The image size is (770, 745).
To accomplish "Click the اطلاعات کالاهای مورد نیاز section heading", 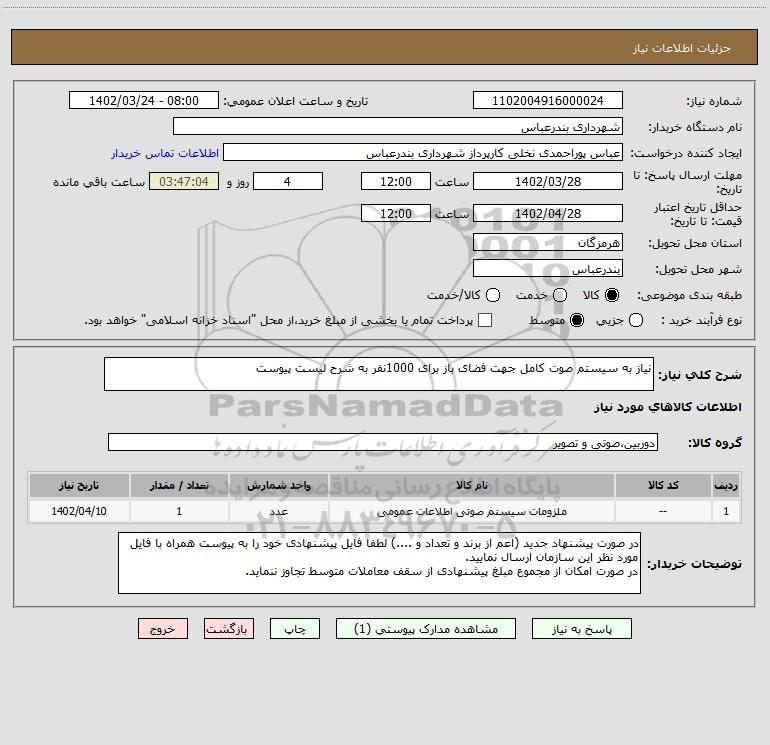I will [x=667, y=407].
